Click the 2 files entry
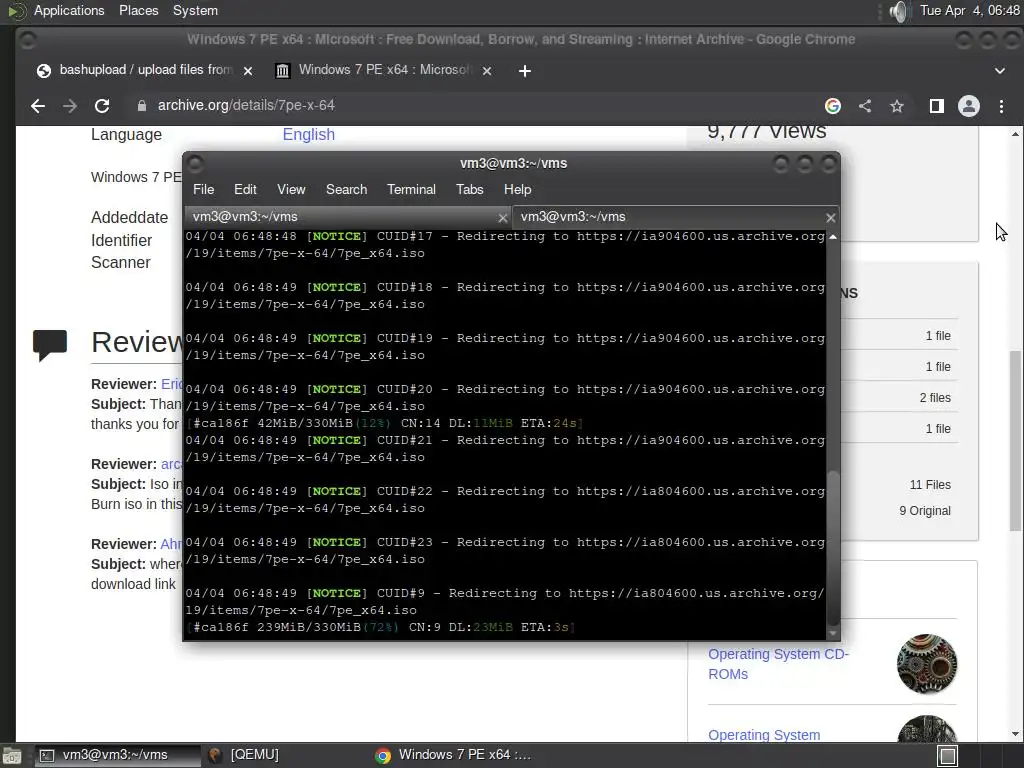The image size is (1024, 768). [935, 398]
